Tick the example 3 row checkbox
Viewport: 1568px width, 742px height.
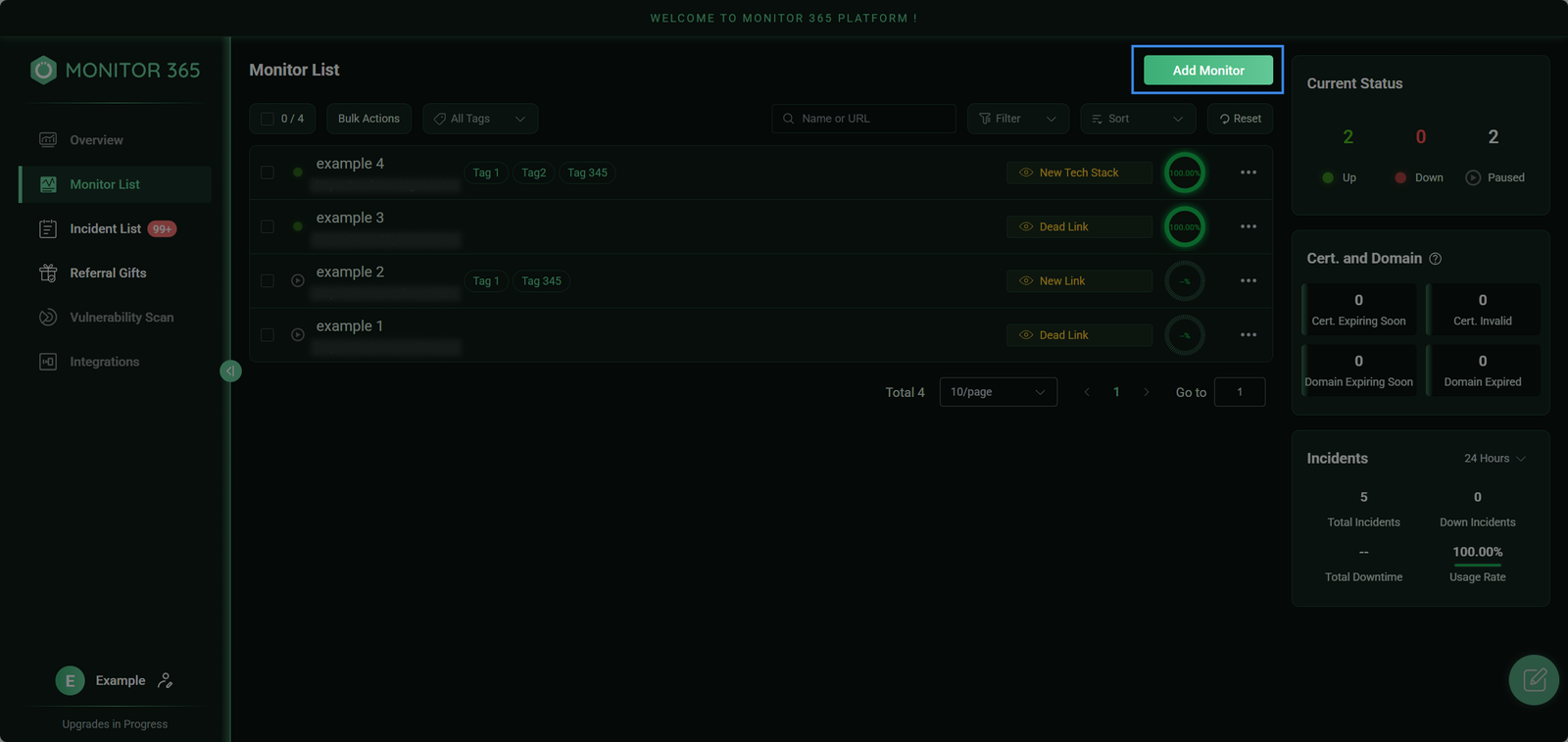click(268, 226)
